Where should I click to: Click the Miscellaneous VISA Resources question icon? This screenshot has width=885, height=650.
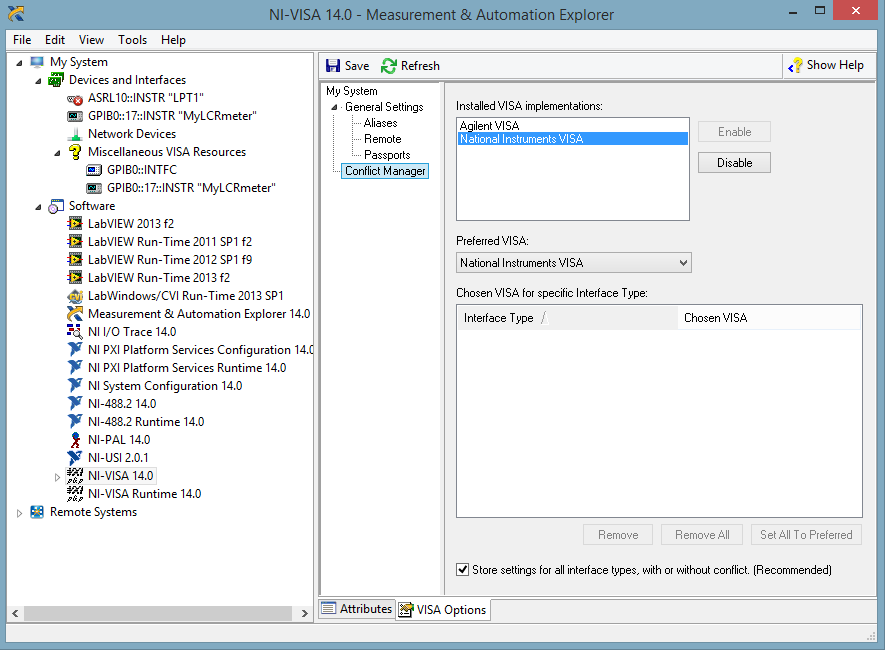75,152
